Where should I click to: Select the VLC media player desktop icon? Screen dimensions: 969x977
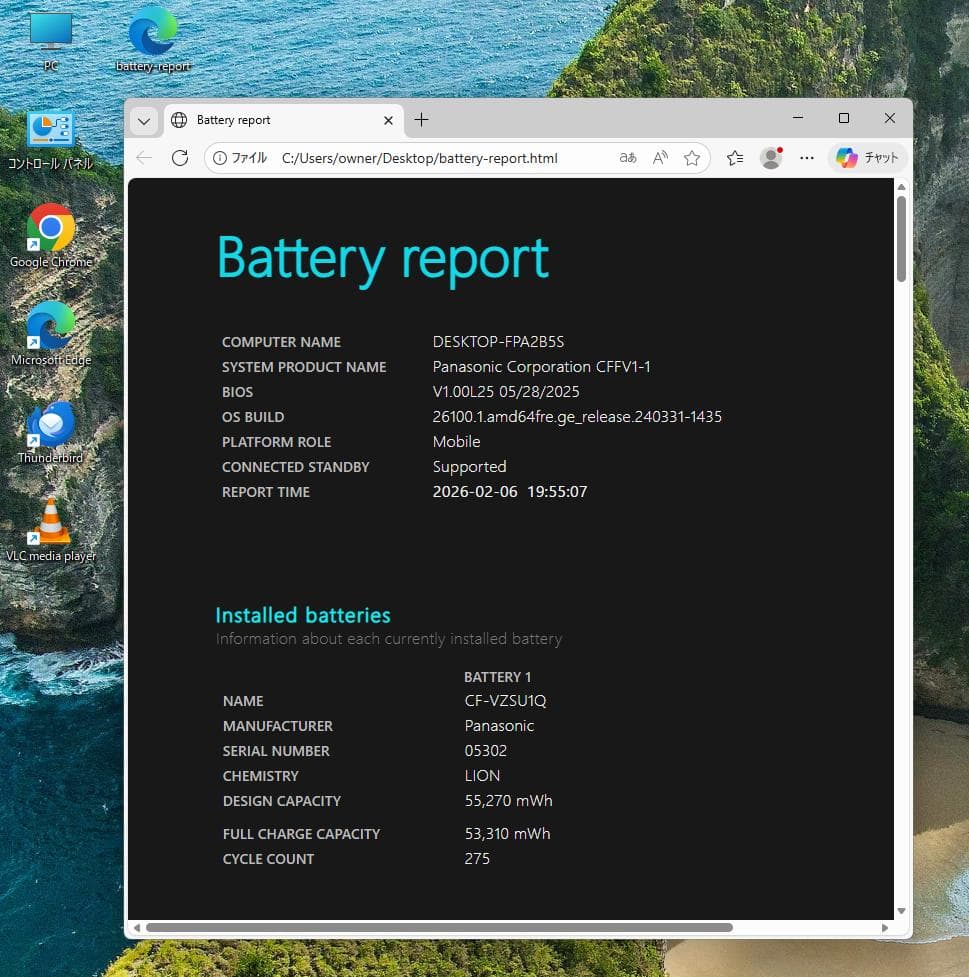click(x=51, y=522)
